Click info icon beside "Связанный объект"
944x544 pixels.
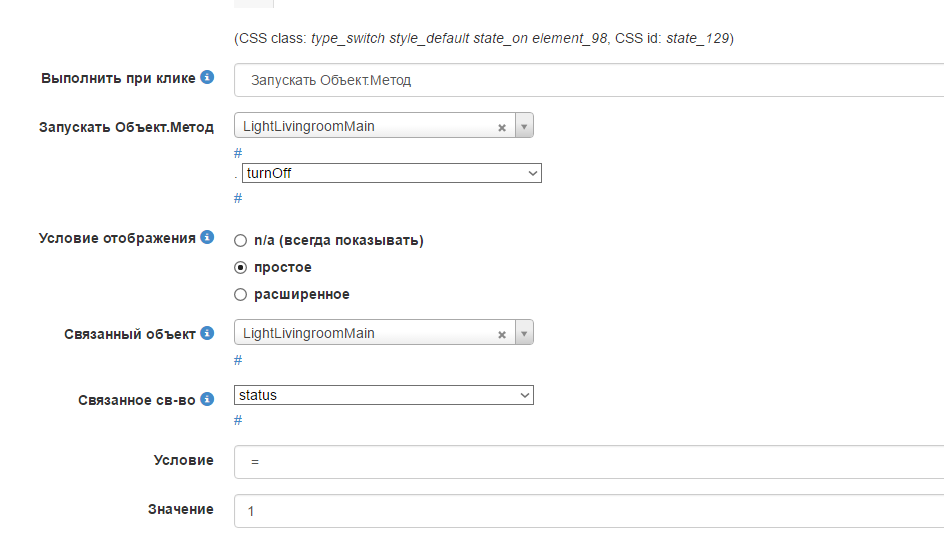pyautogui.click(x=207, y=333)
